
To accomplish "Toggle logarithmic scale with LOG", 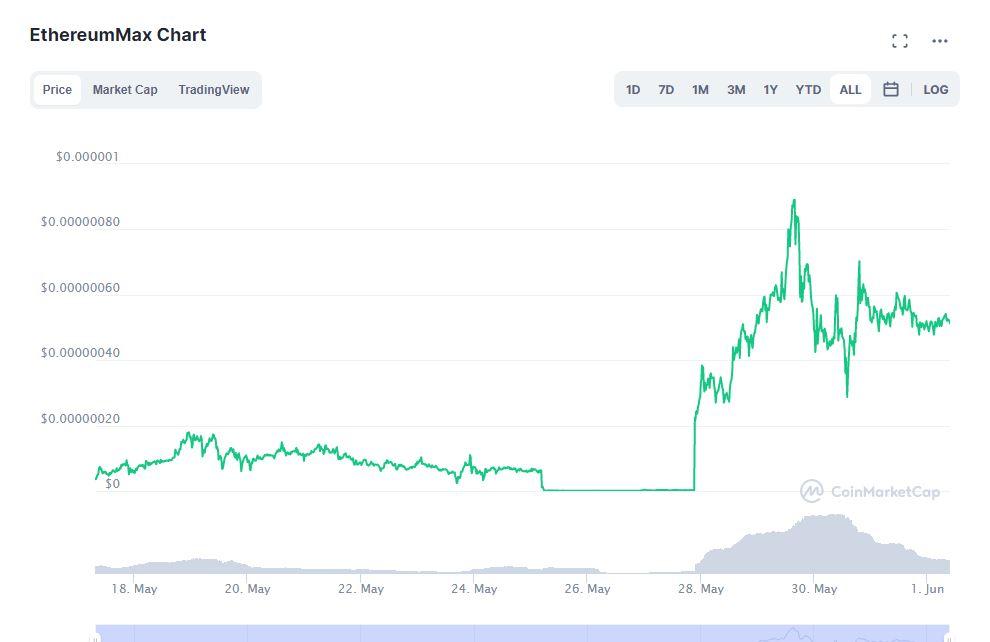I will [x=935, y=89].
